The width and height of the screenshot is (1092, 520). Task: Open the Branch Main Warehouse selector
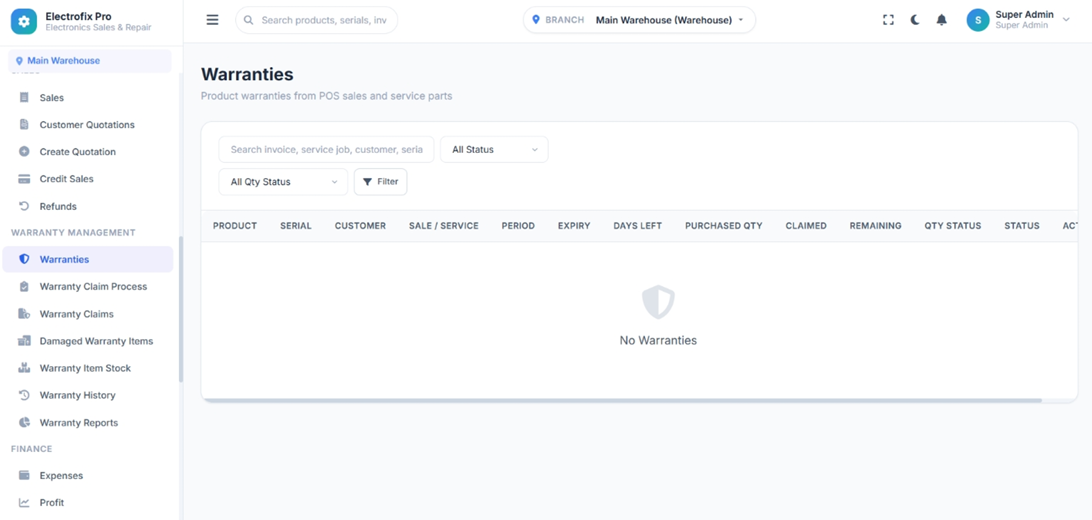click(x=639, y=20)
